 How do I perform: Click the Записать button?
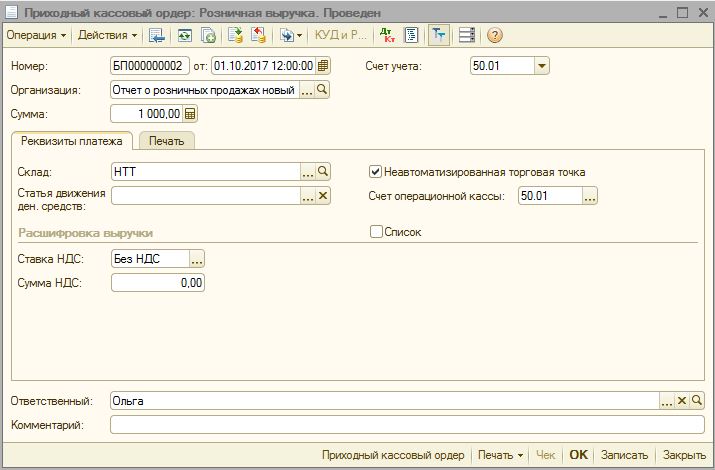(x=625, y=455)
